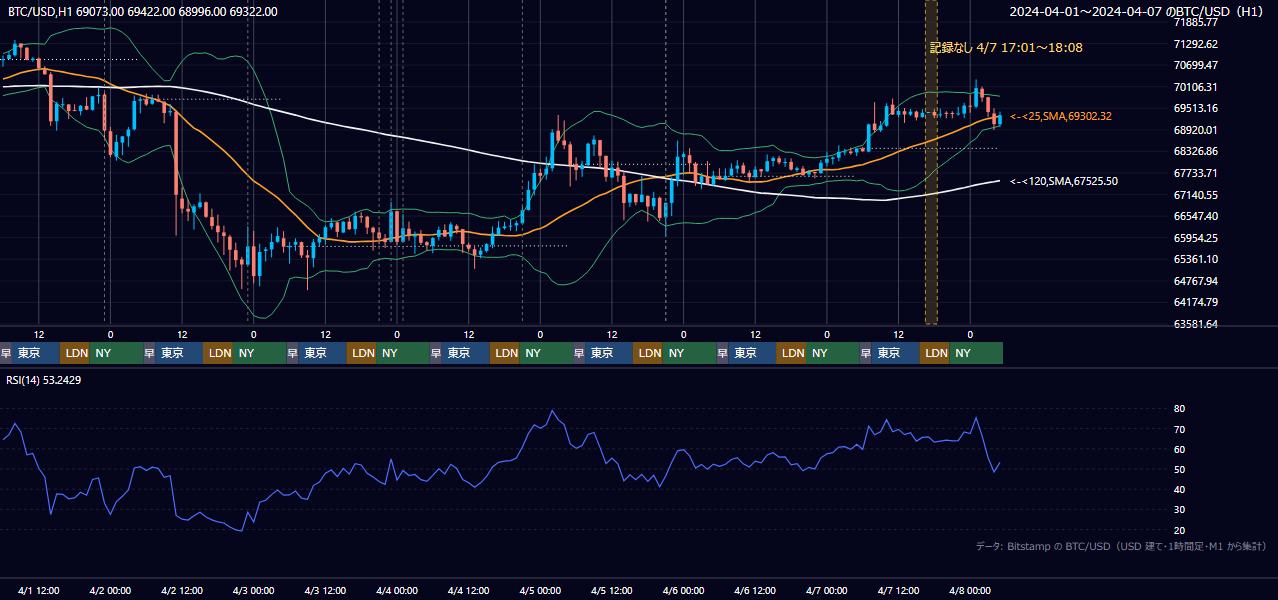Click the 4/3 12:00 date label
Screen dimensions: 1278x600
[x=325, y=591]
